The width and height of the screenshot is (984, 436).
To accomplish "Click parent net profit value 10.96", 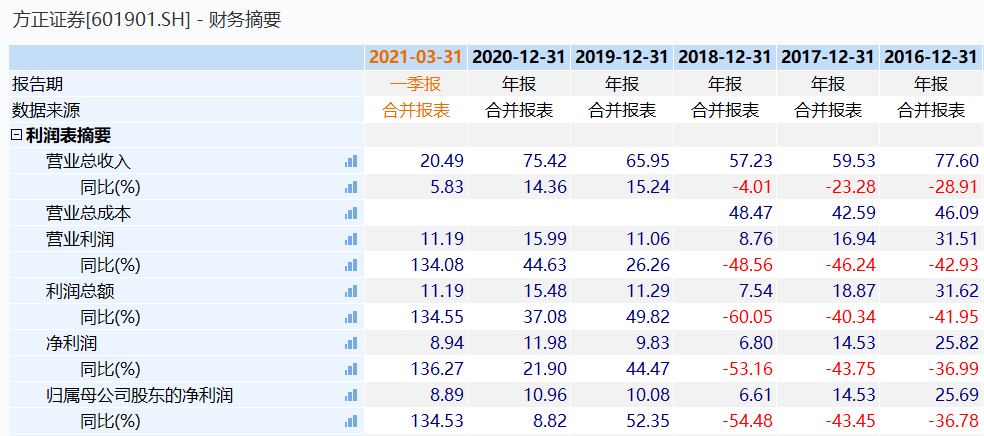I will point(545,395).
